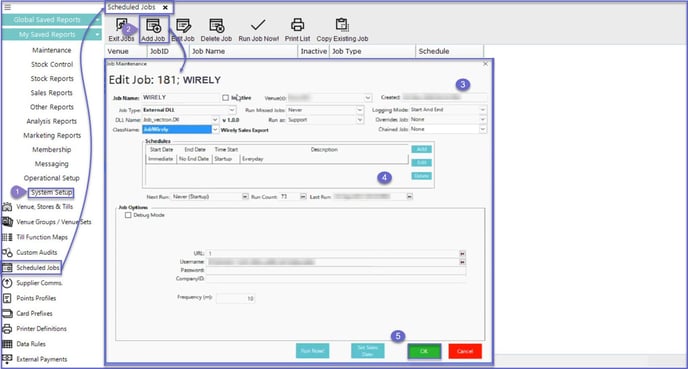Click the Edit Job toolbar icon
688x369 pixels.
click(183, 25)
